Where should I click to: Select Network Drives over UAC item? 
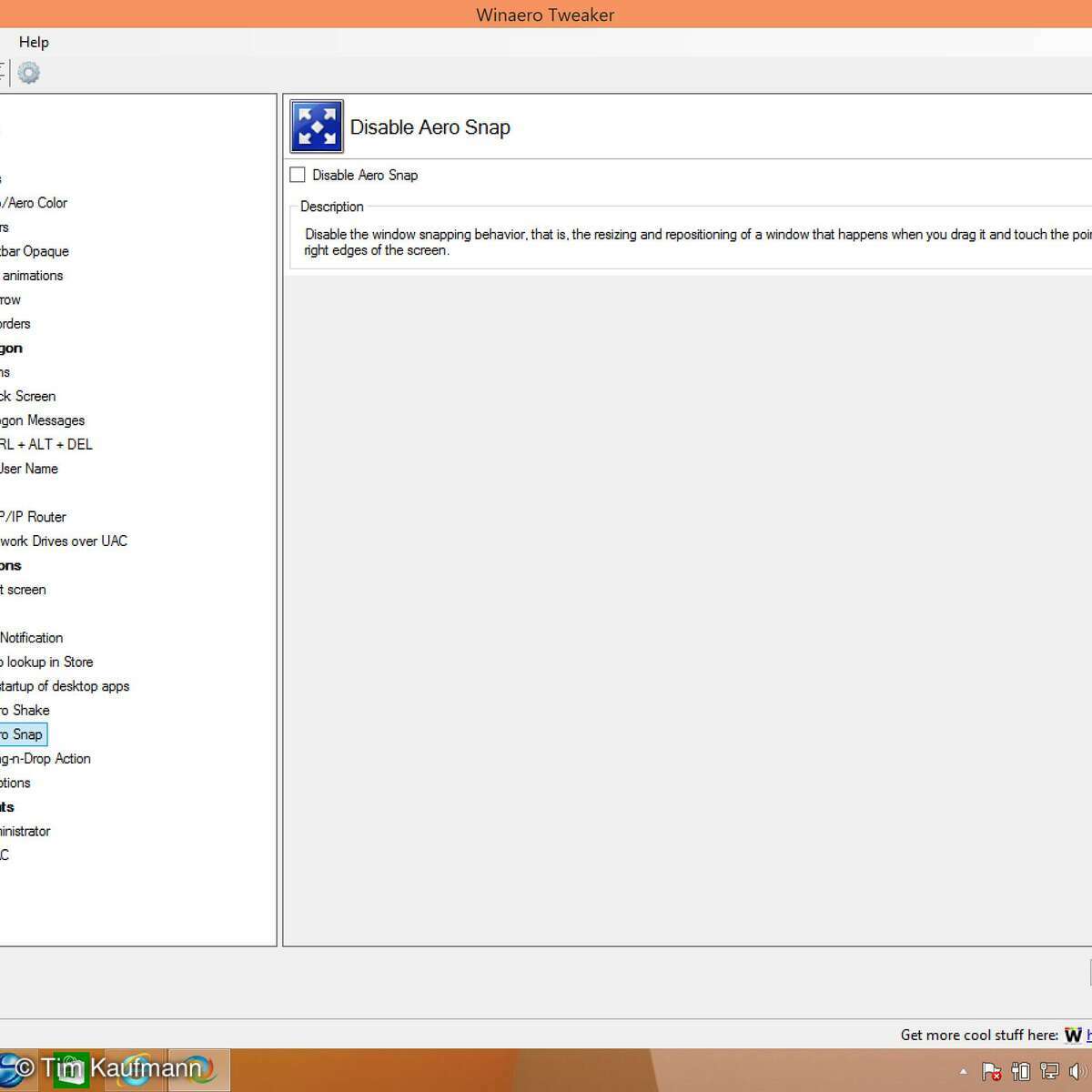tap(64, 541)
